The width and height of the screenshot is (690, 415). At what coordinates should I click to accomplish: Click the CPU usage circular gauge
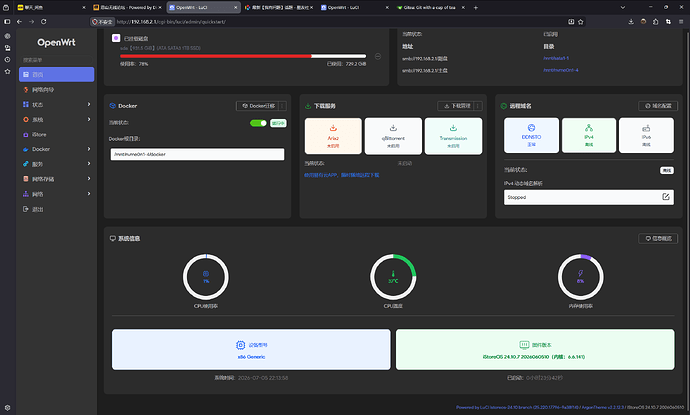pos(206,277)
